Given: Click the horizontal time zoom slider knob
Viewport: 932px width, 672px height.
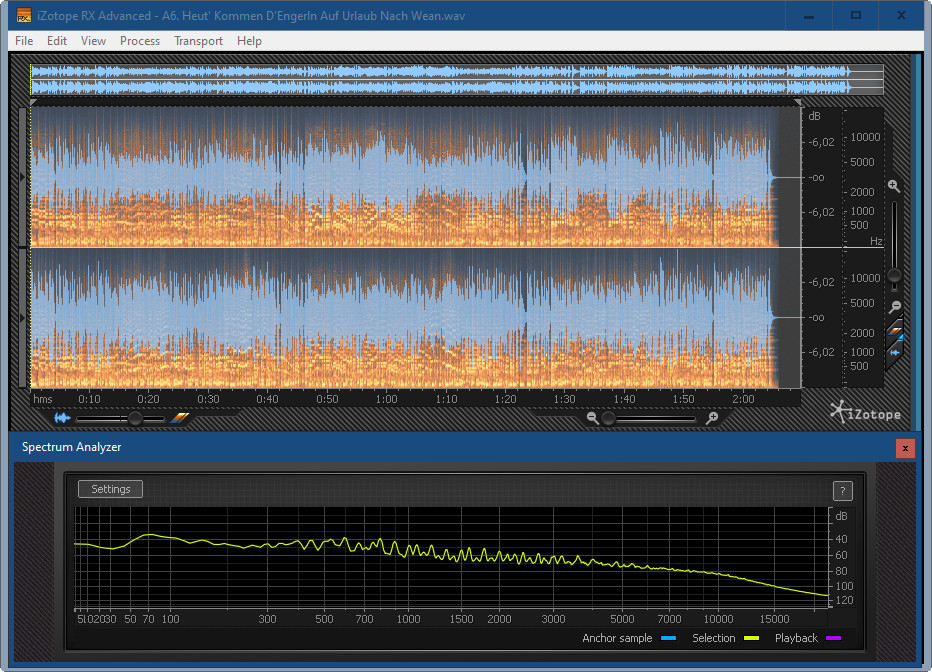Looking at the screenshot, I should (608, 418).
